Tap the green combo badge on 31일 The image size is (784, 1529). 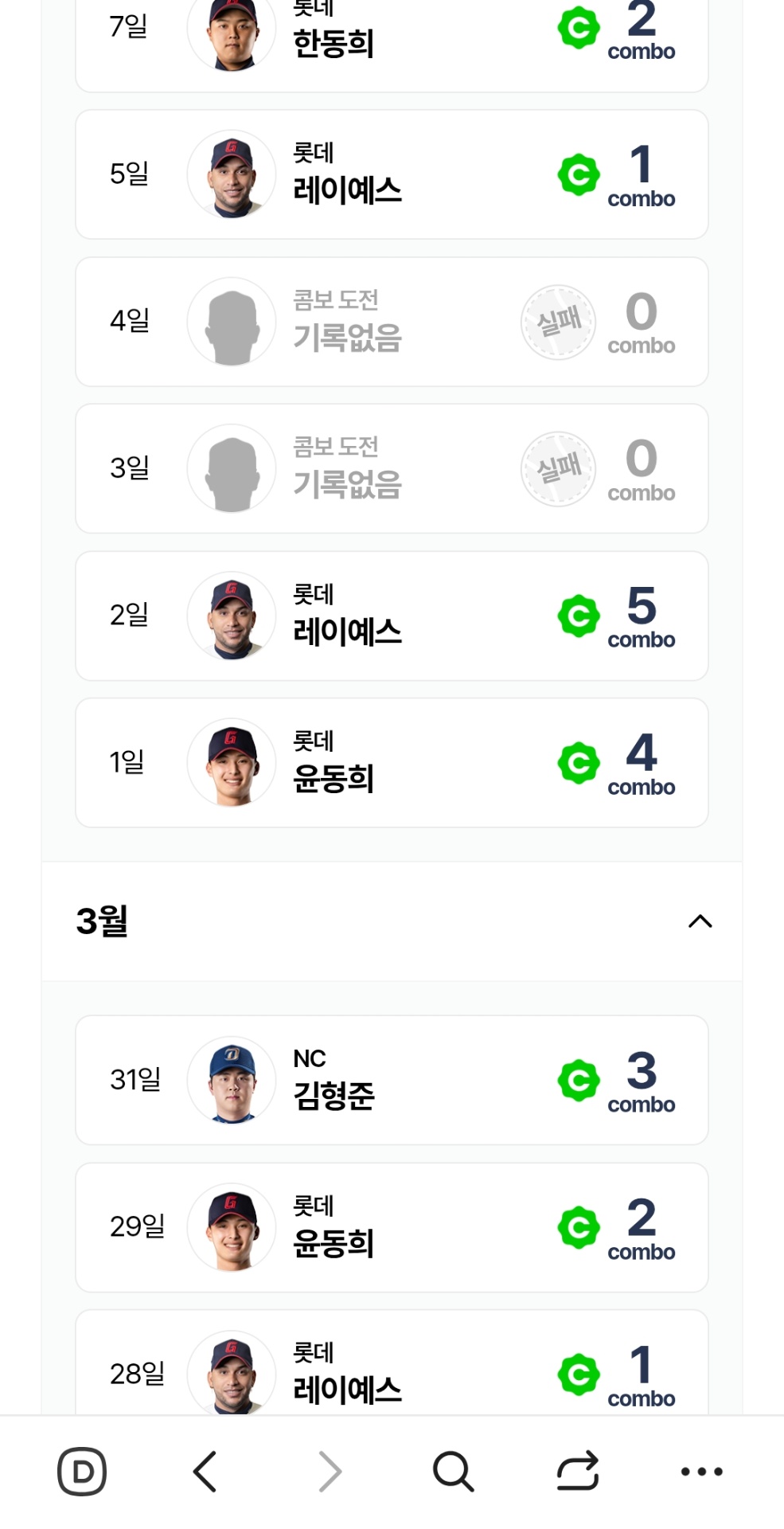pos(579,1081)
